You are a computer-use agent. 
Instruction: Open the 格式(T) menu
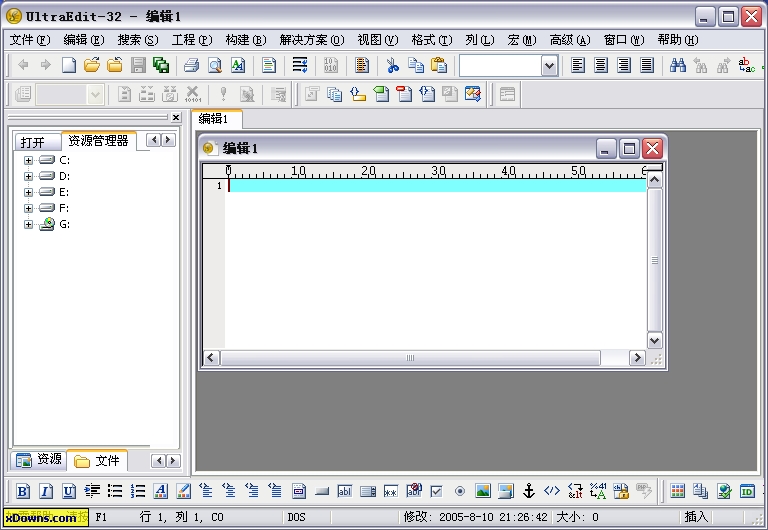432,40
